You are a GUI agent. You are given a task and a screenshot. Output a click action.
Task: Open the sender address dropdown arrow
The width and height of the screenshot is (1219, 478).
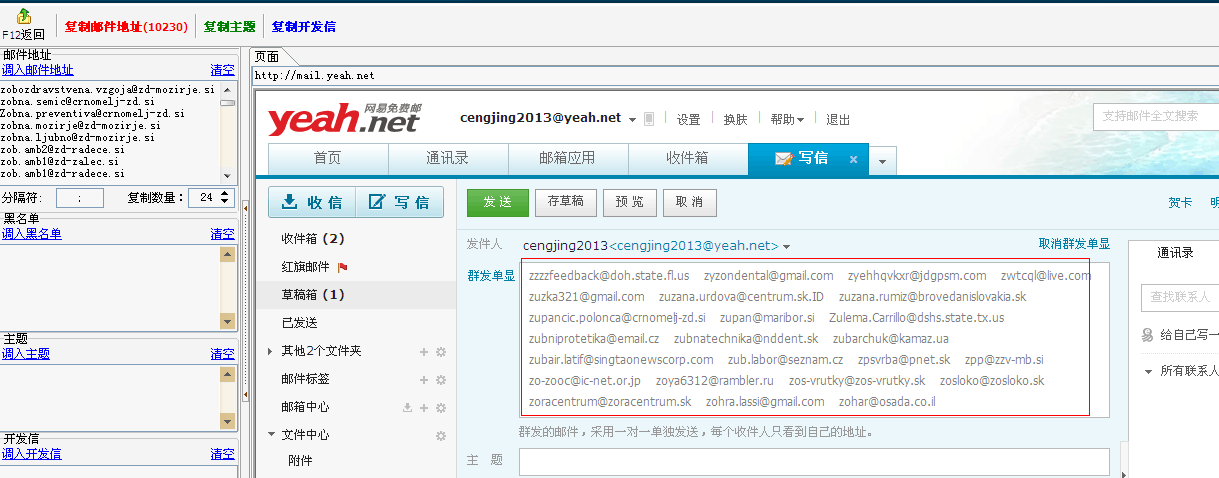coord(787,247)
